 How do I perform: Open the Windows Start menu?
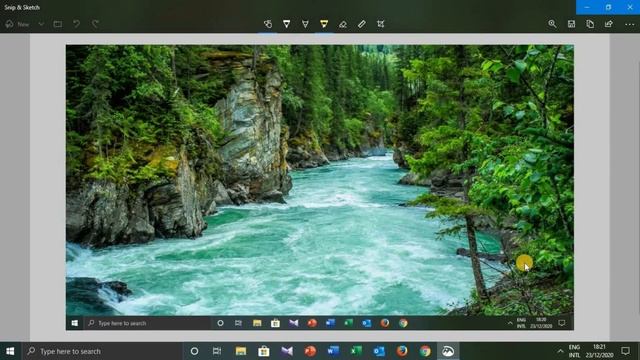10,351
